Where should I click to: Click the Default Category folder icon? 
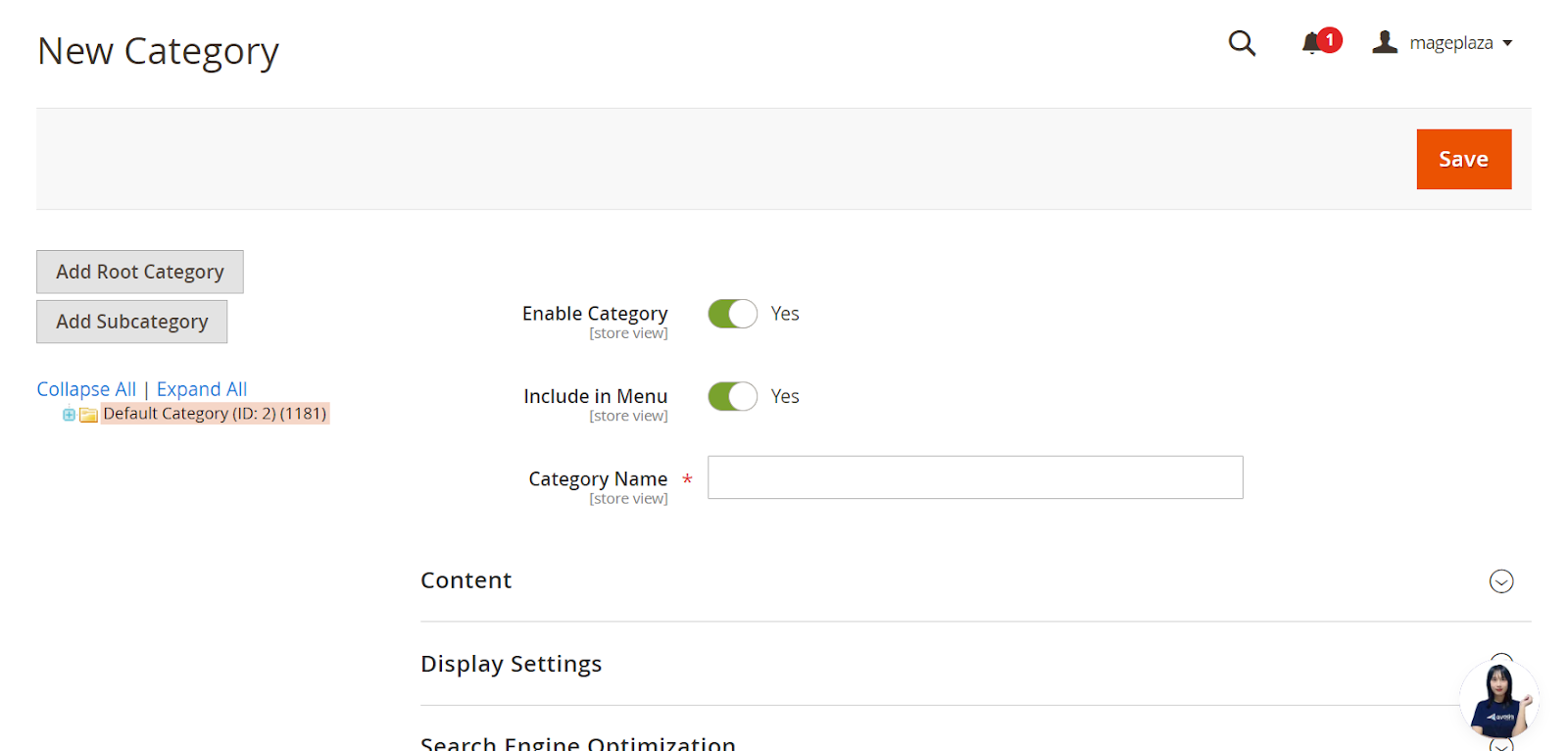coord(88,415)
